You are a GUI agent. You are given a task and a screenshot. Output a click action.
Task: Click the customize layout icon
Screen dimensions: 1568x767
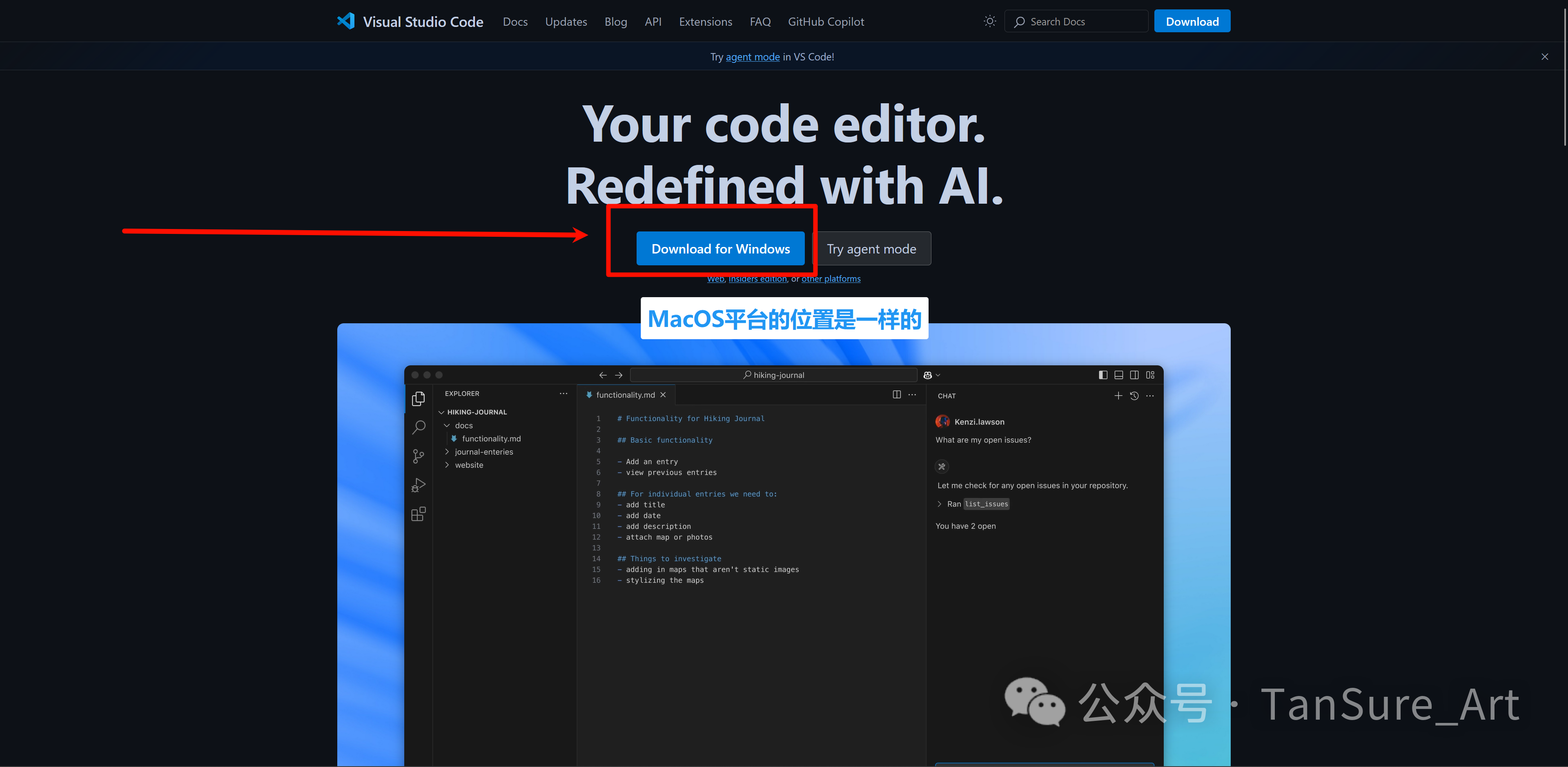tap(1150, 375)
